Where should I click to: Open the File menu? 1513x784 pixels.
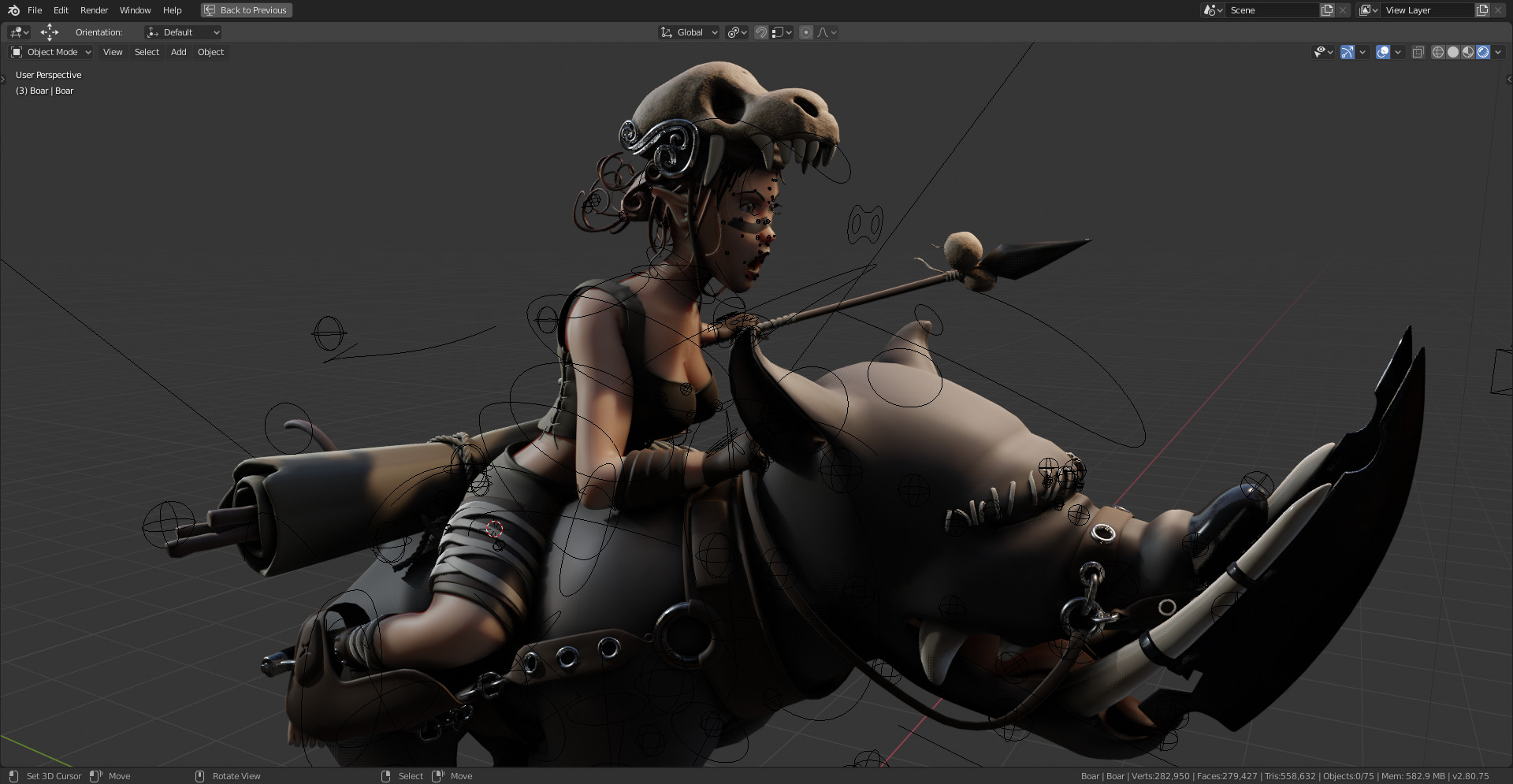[35, 10]
